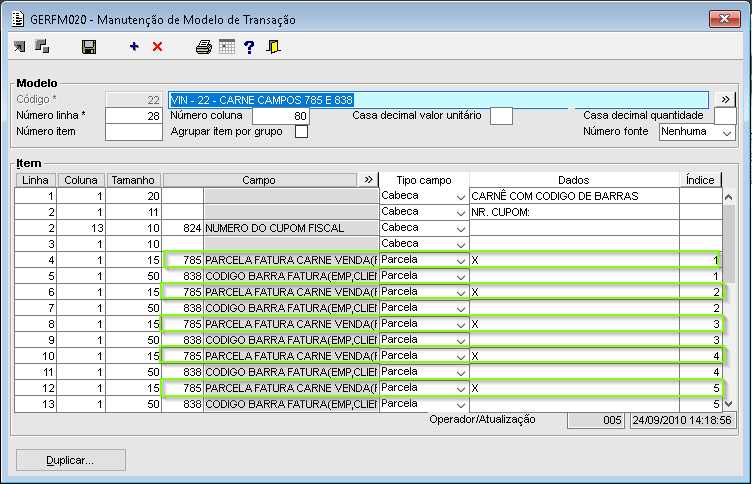752x484 pixels.
Task: Click the Casa decimal quantidade field
Action: 725,116
